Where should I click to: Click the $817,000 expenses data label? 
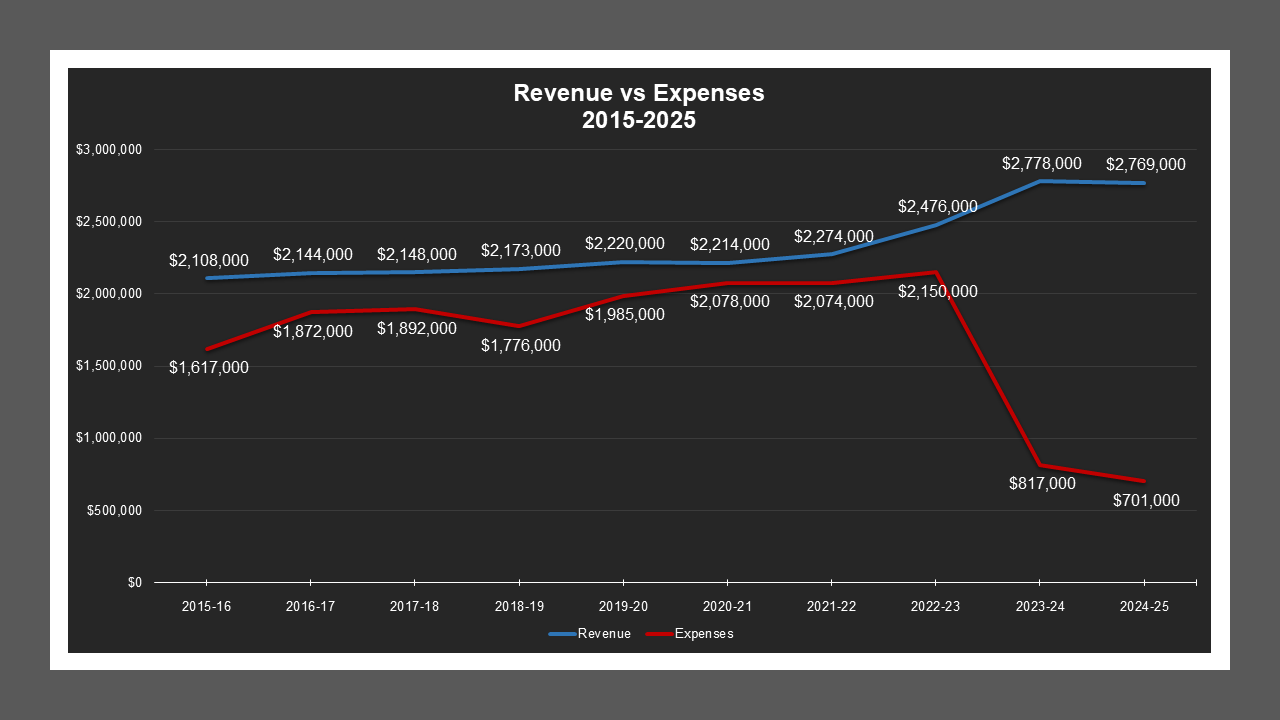click(1042, 483)
